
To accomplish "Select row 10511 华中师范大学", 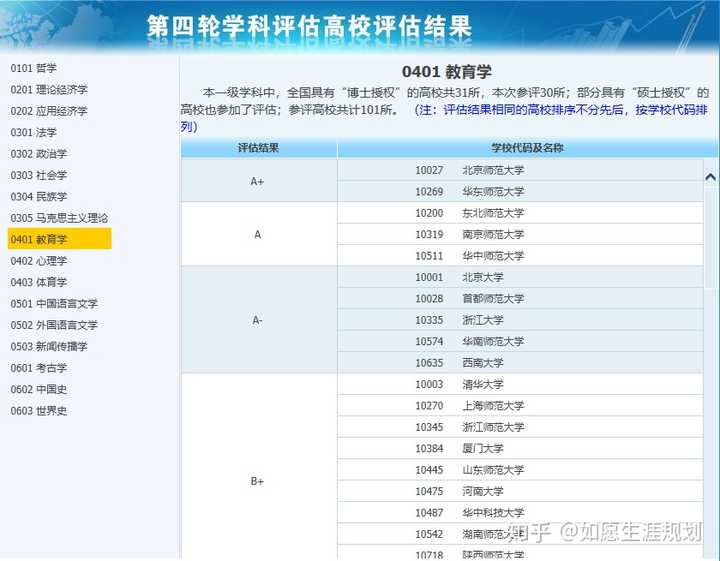I will pyautogui.click(x=520, y=256).
